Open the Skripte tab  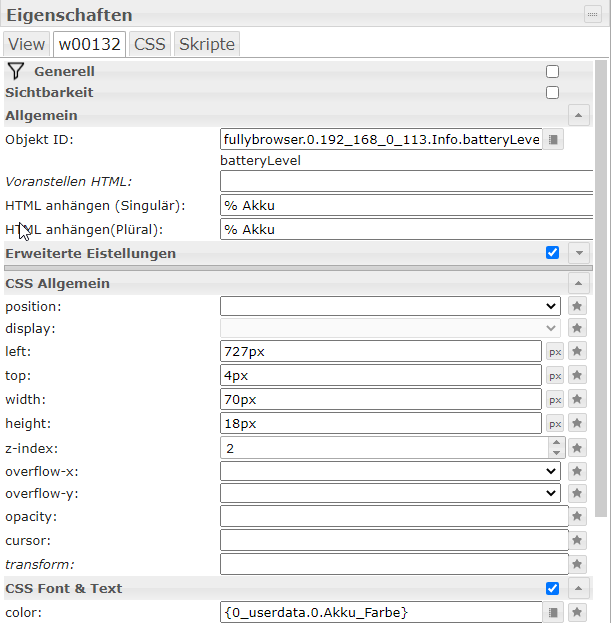coord(206,44)
